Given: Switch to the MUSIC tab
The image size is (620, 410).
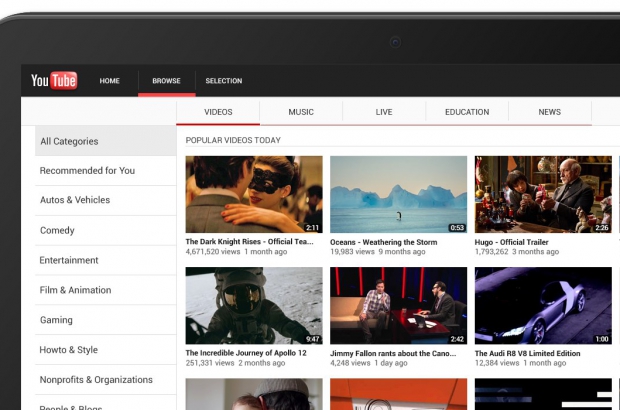Looking at the screenshot, I should [301, 112].
